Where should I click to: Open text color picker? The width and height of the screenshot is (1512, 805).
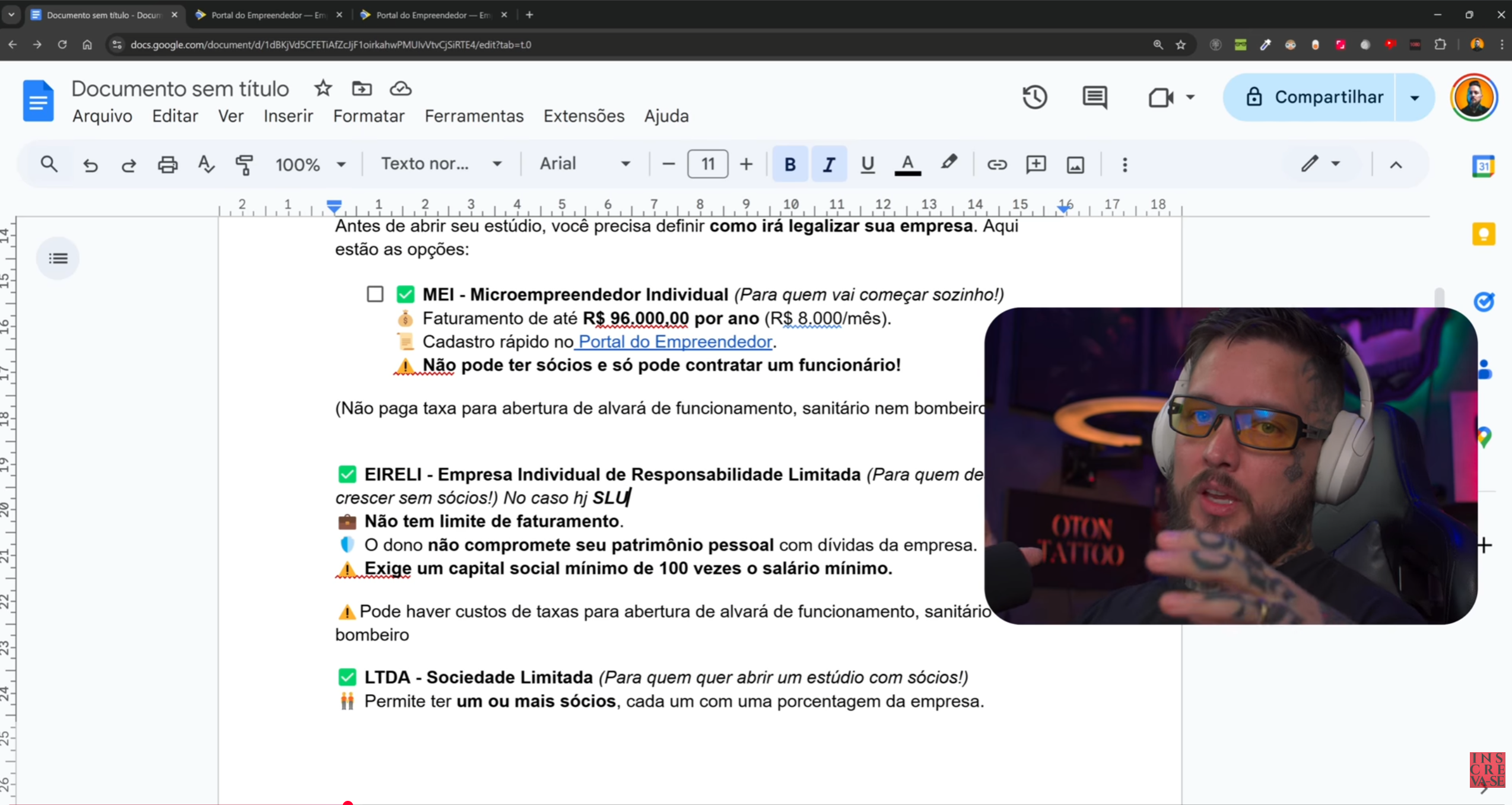pos(907,164)
